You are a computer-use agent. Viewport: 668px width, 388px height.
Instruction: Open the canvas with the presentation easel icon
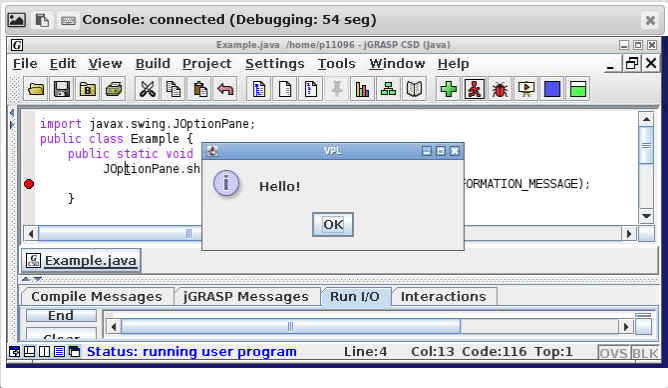526,89
